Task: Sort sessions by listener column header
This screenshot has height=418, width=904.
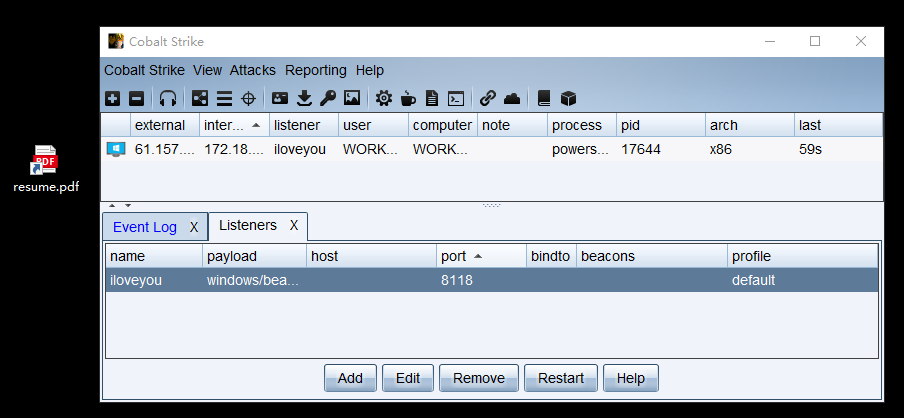Action: (303, 125)
